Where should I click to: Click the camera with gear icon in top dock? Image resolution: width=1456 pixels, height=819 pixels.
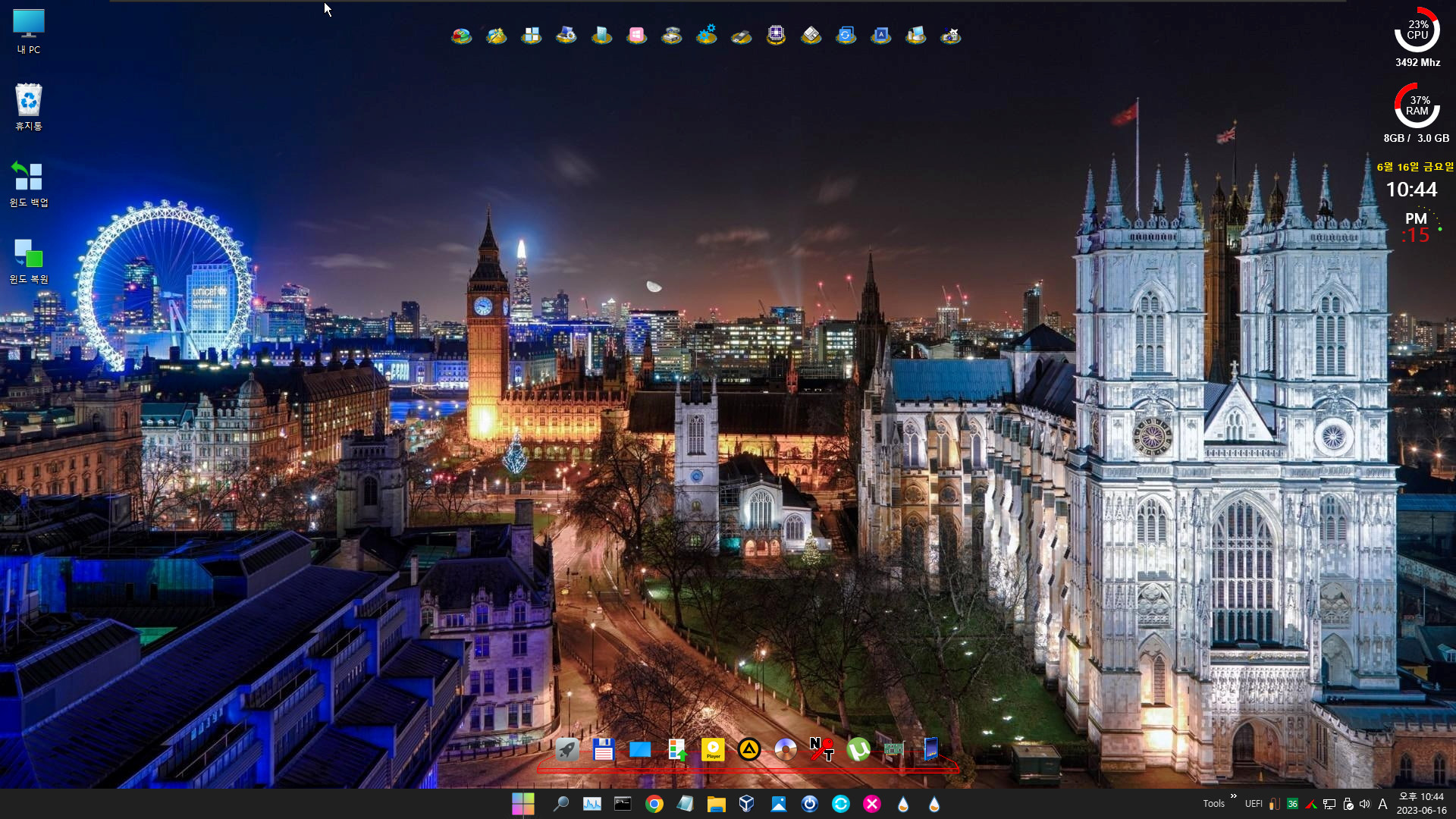click(950, 36)
